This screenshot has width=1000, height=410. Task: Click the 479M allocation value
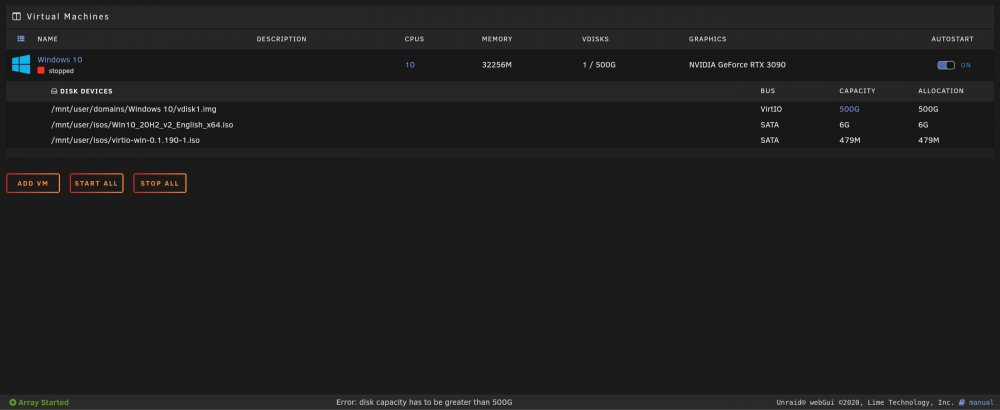pos(929,140)
